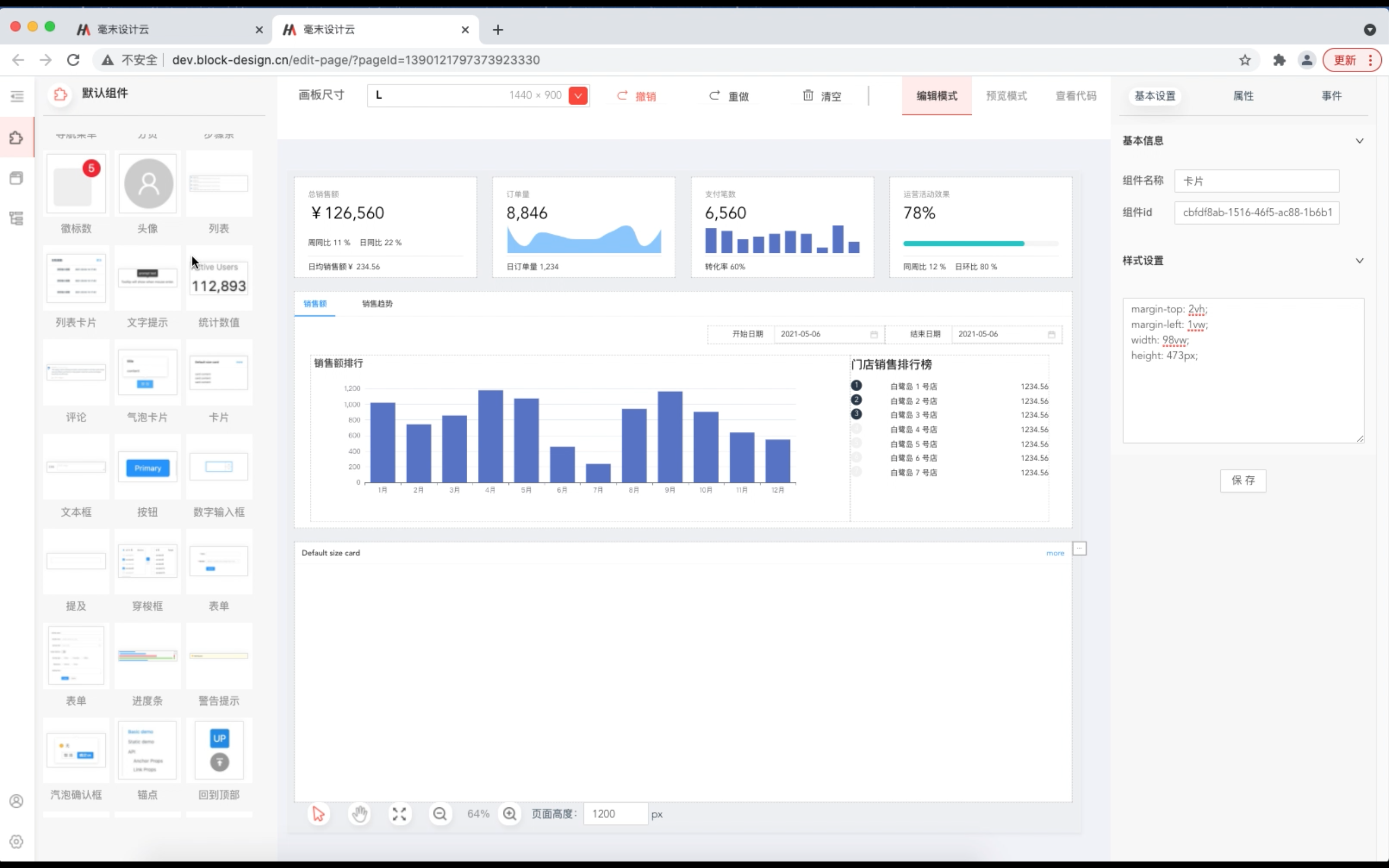This screenshot has width=1389, height=868.
Task: Open the 属性 tab
Action: click(1243, 96)
